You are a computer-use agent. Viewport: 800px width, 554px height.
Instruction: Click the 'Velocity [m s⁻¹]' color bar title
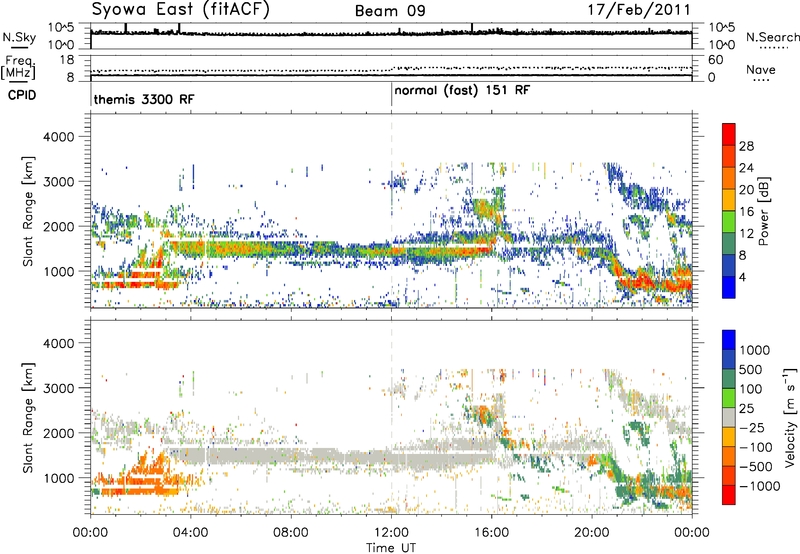pos(790,417)
